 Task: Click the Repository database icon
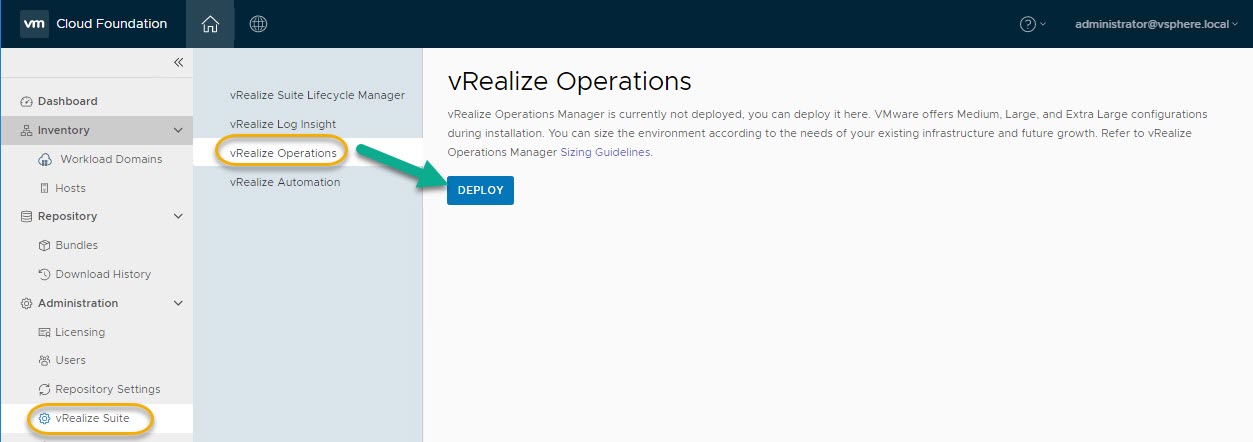[x=27, y=216]
